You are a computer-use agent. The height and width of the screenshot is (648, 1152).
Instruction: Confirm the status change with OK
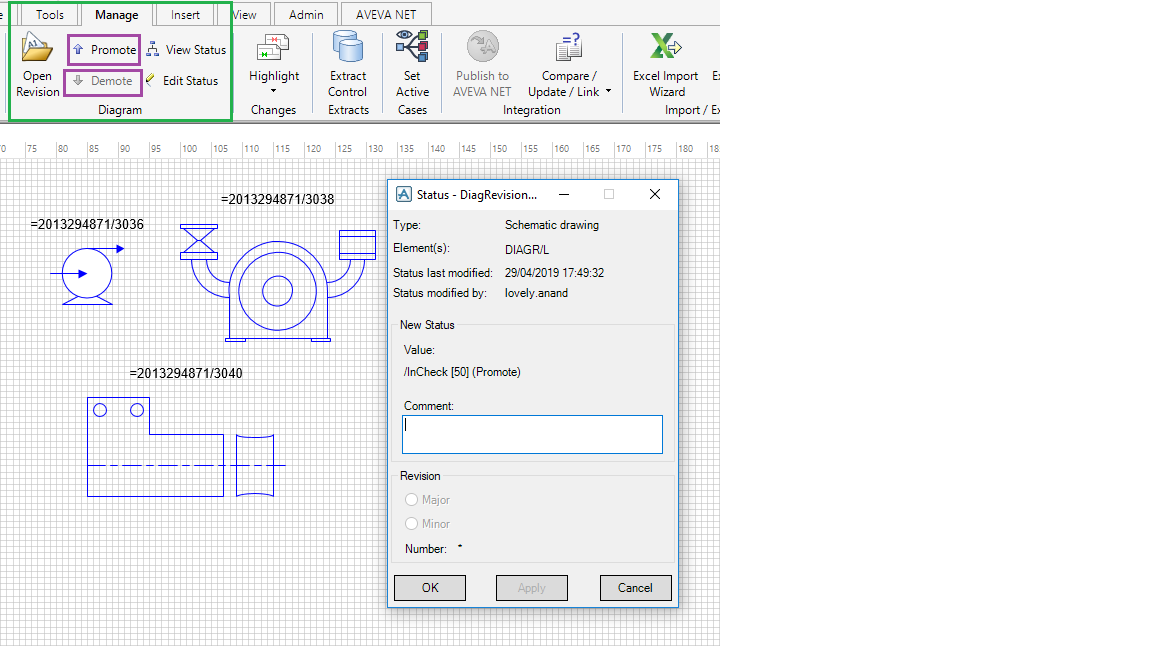429,587
